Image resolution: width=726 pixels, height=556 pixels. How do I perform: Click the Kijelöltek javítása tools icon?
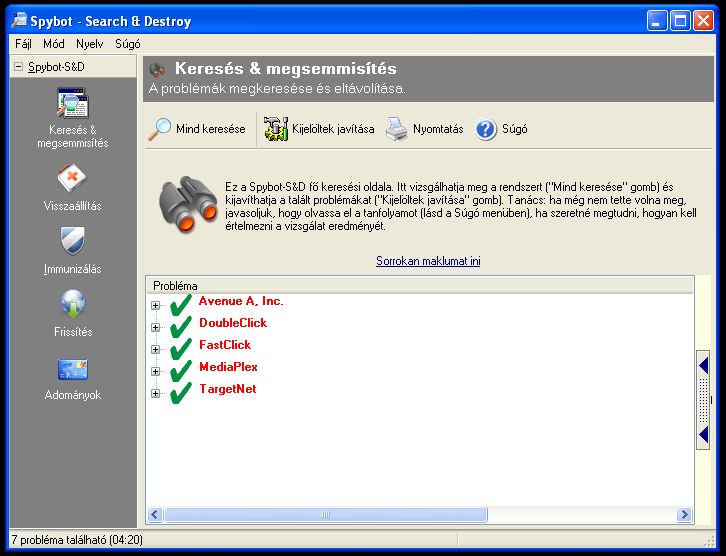[276, 129]
